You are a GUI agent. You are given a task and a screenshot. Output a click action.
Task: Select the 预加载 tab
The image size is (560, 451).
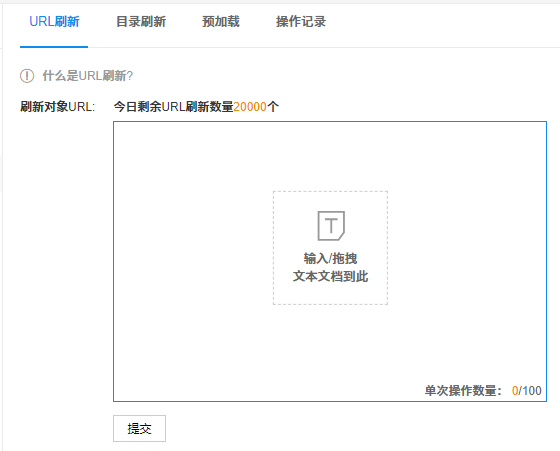point(221,22)
